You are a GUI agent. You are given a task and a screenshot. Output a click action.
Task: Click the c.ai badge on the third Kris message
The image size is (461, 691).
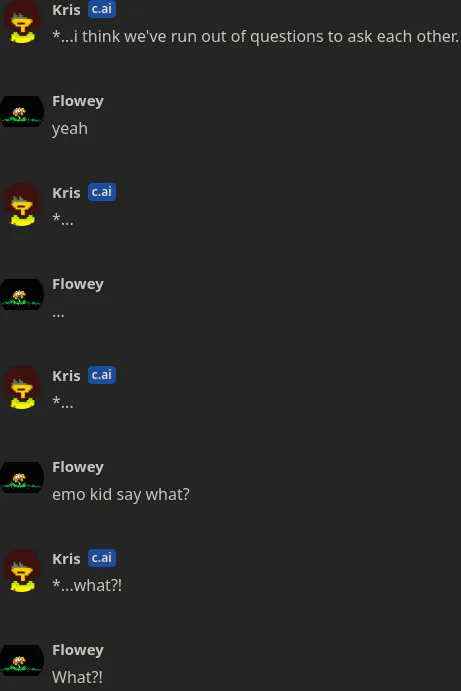[102, 375]
